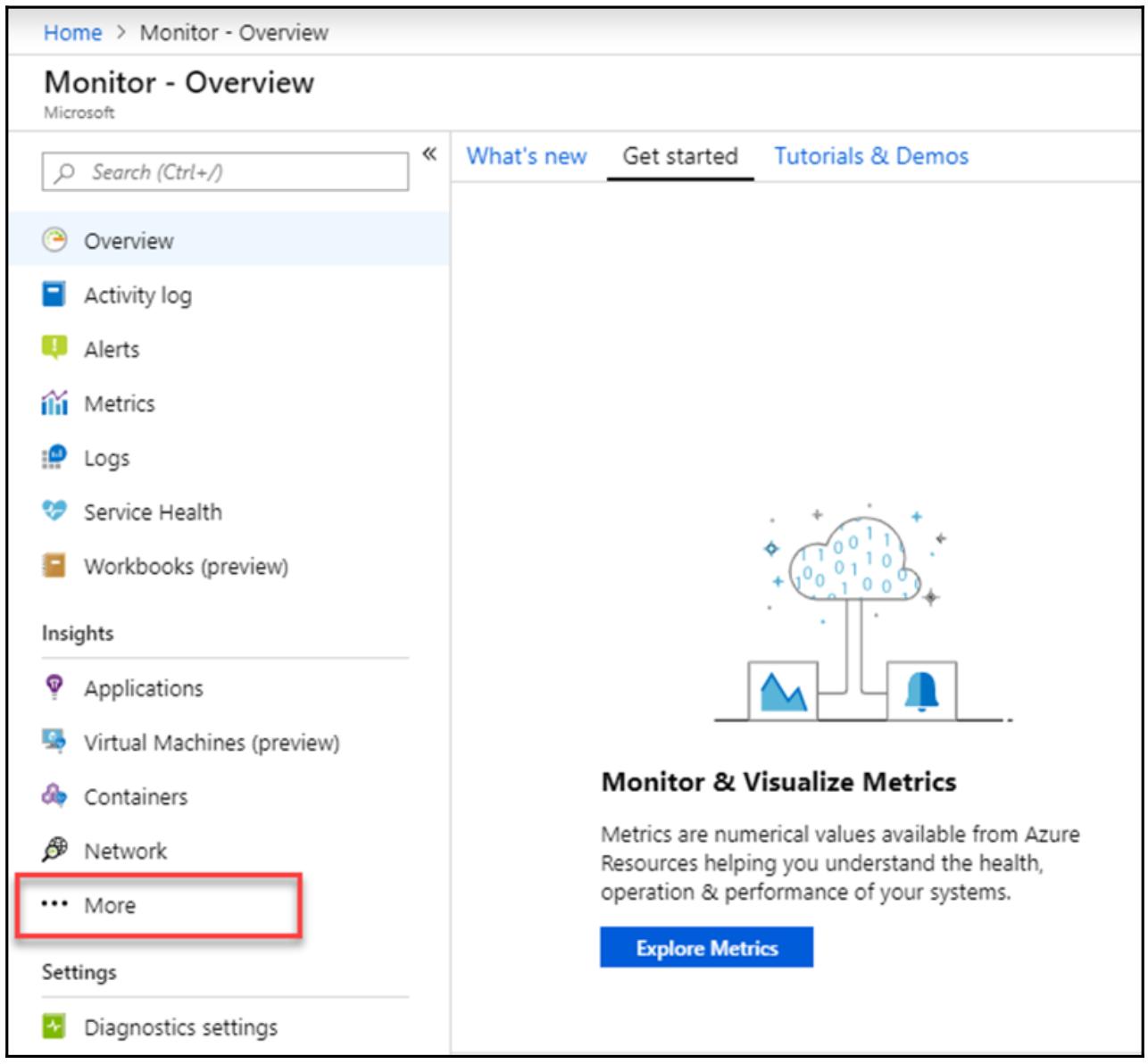The image size is (1148, 1064).
Task: Click the Containers icon
Action: (54, 796)
